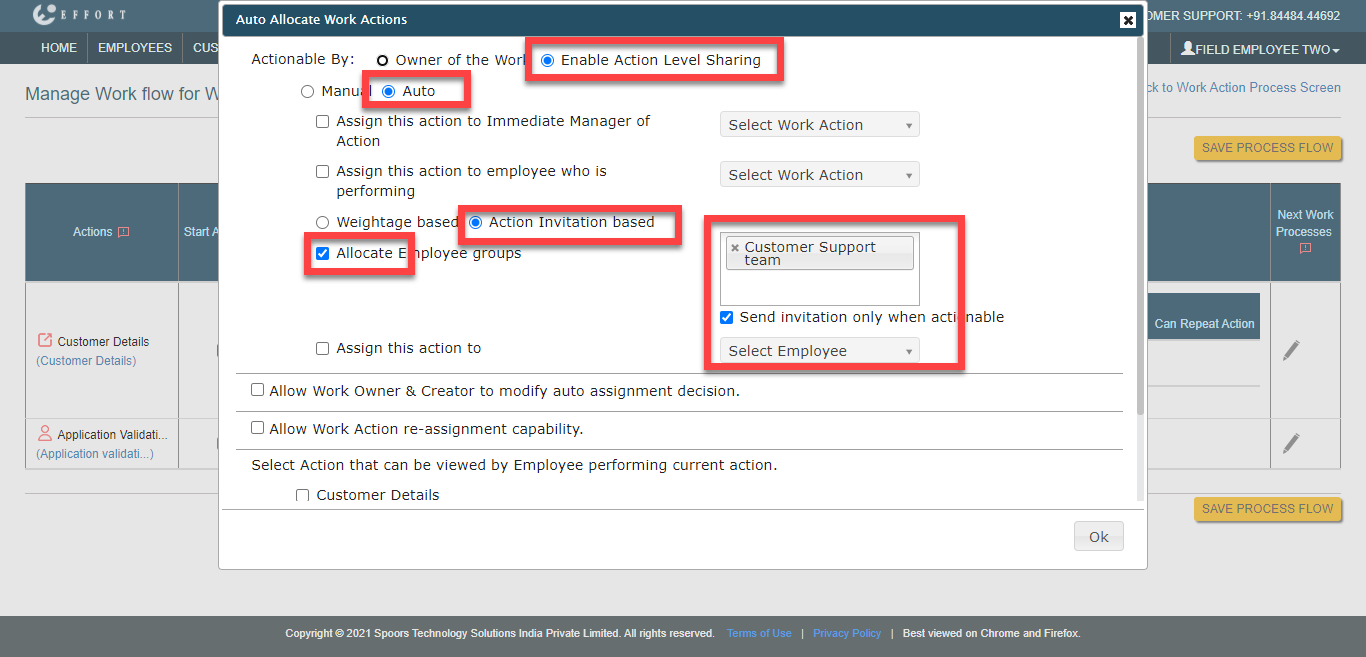Click the pencil edit icon for Customer Details row
This screenshot has height=657, width=1366.
point(1291,351)
